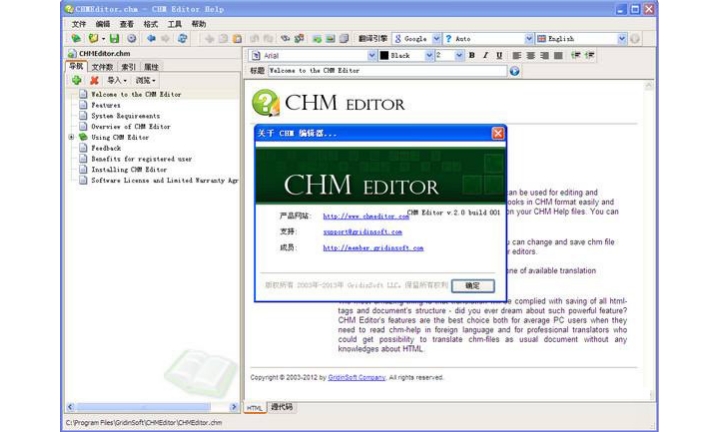This screenshot has width=720, height=432.
Task: Open the English target language dropdown
Action: coord(621,38)
